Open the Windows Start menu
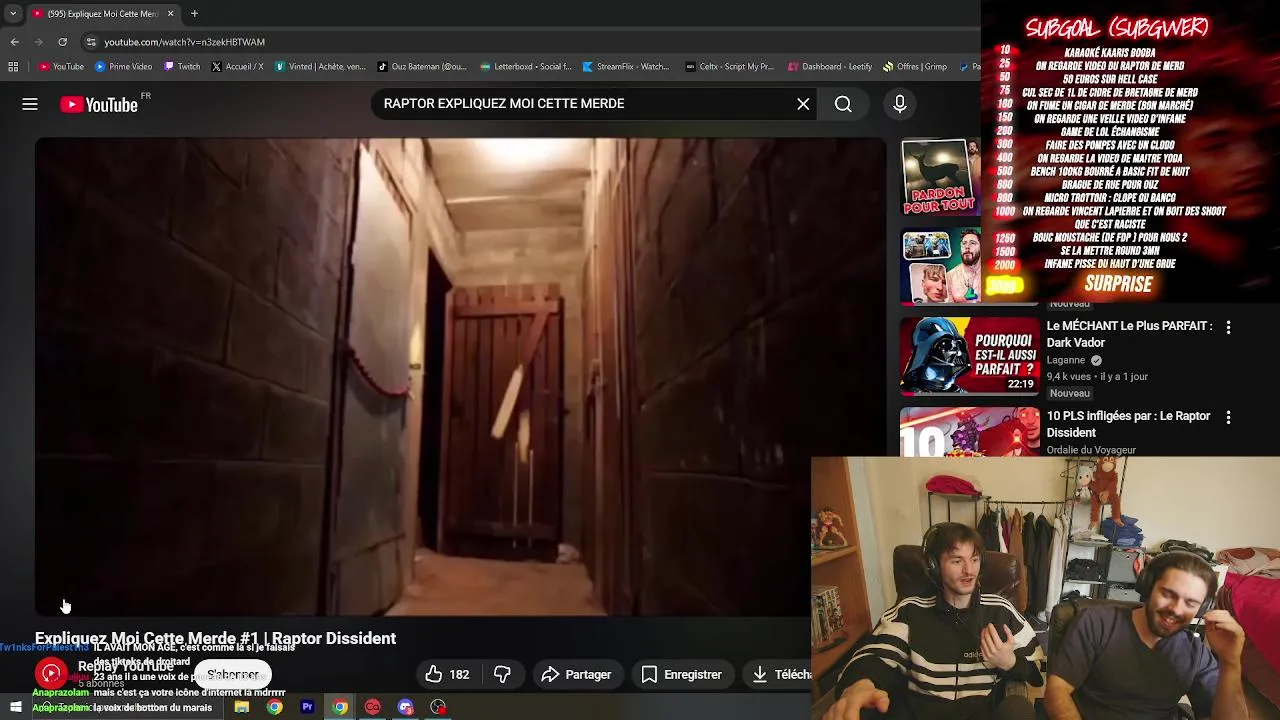This screenshot has width=1280, height=720. coord(15,707)
